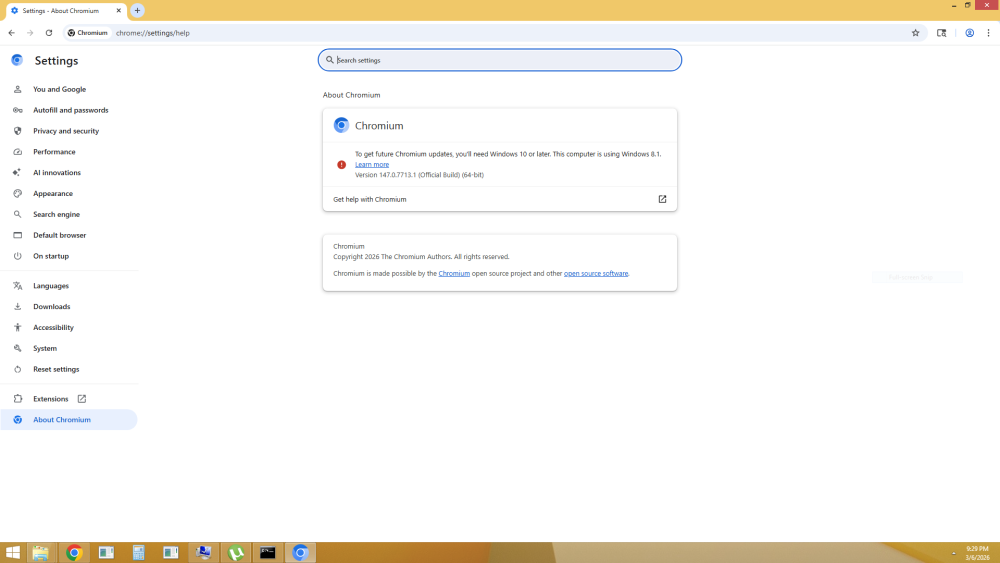Open the profile avatar icon
This screenshot has width=1000, height=563.
(969, 33)
